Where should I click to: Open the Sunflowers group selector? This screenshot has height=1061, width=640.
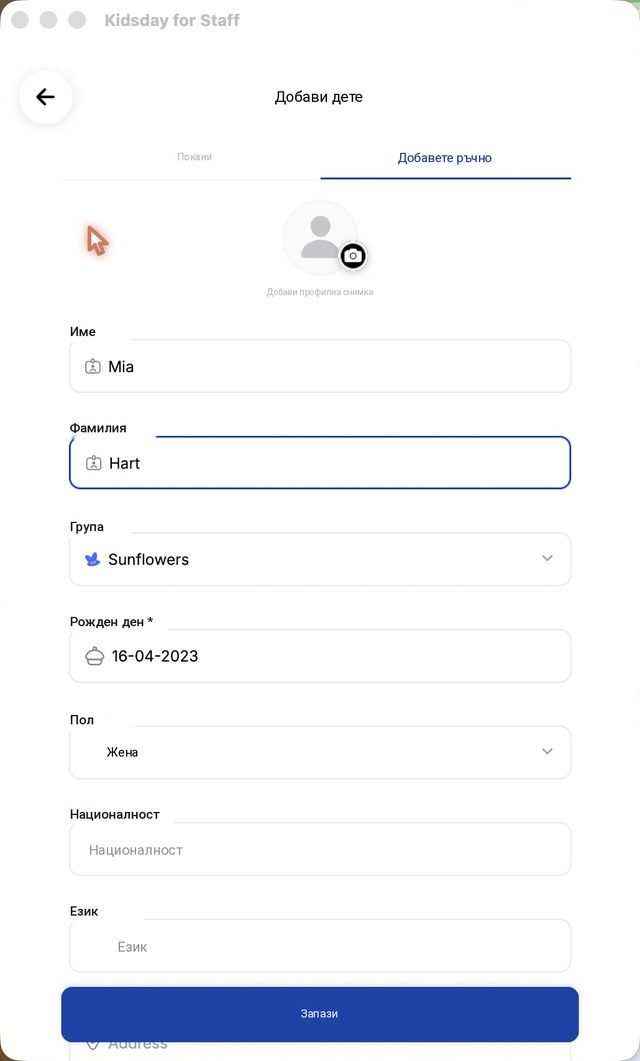coord(320,560)
